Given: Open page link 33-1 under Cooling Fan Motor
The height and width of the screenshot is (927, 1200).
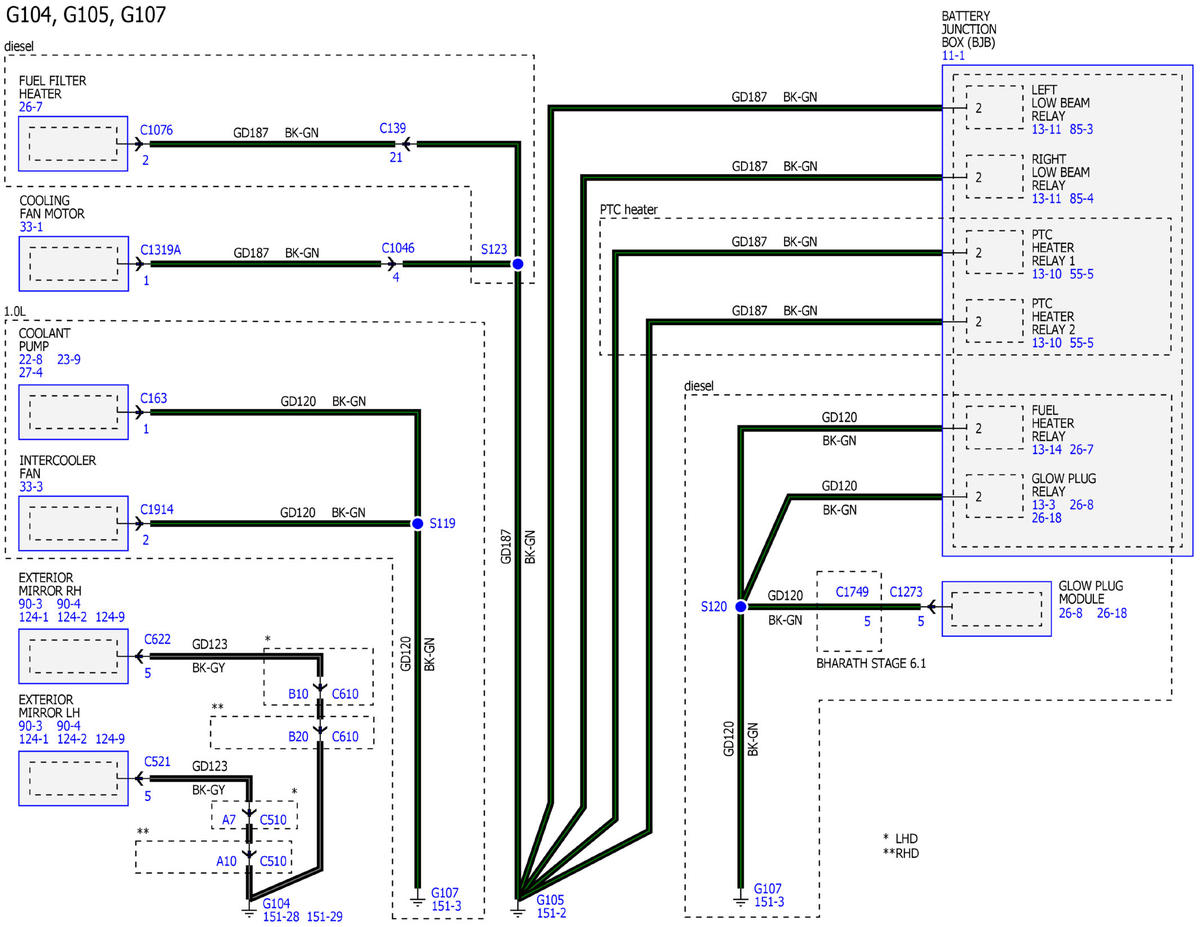Looking at the screenshot, I should [31, 228].
